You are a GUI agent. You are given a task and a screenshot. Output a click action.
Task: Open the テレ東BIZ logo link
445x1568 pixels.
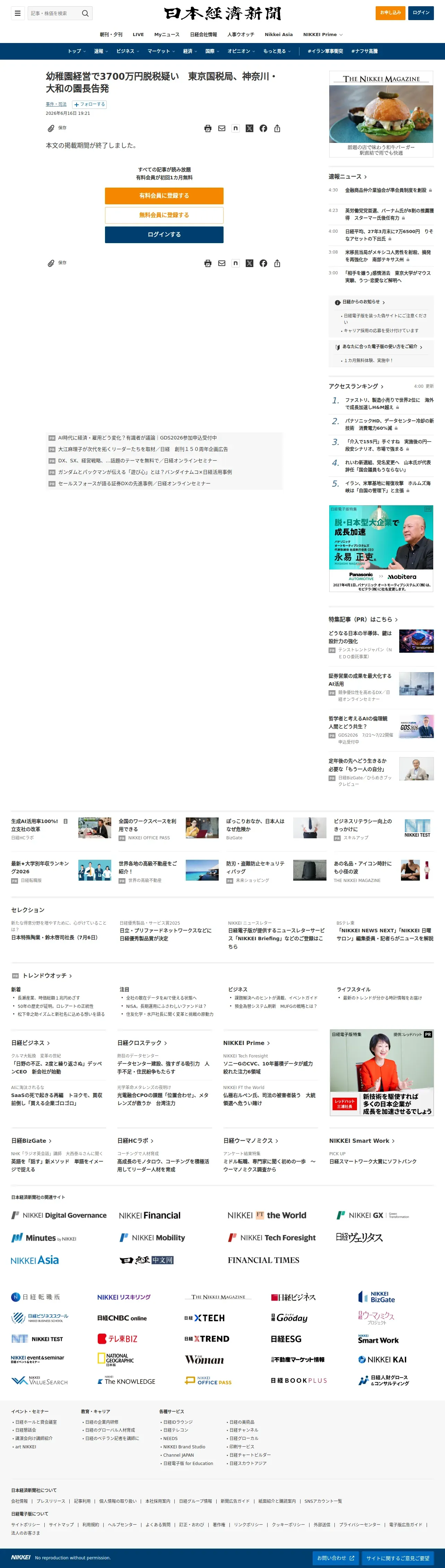click(117, 1339)
